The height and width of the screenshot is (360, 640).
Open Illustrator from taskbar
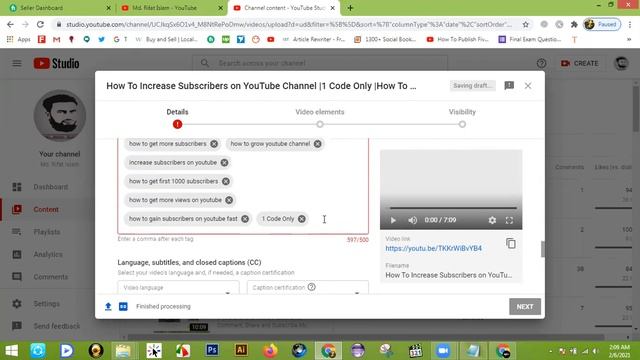pos(241,351)
